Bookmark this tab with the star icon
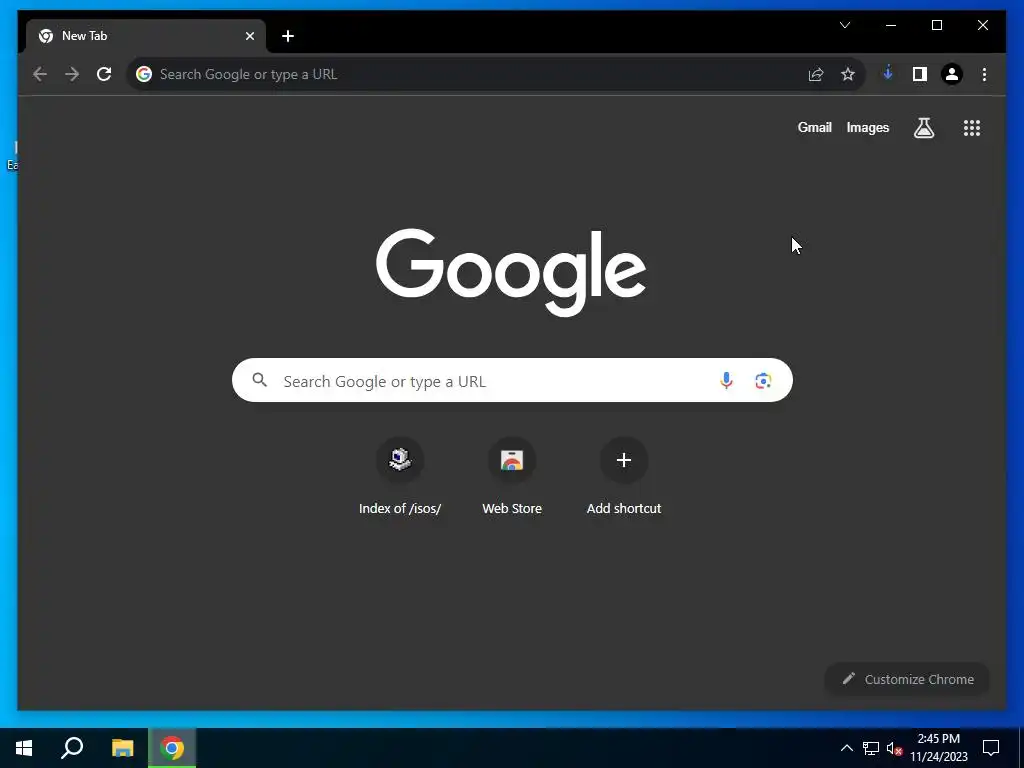 click(848, 74)
